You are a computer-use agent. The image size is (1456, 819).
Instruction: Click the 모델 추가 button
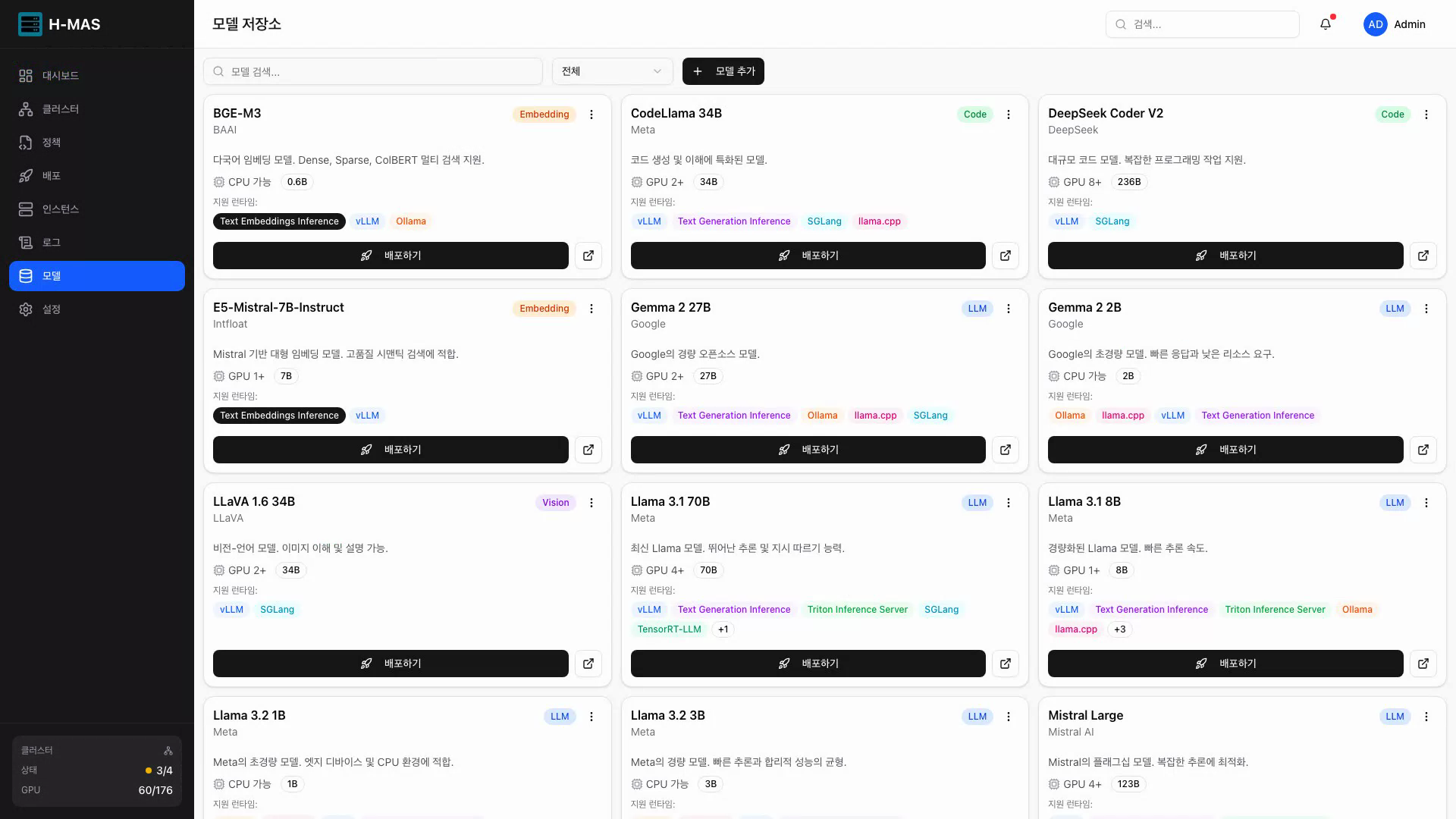[723, 71]
